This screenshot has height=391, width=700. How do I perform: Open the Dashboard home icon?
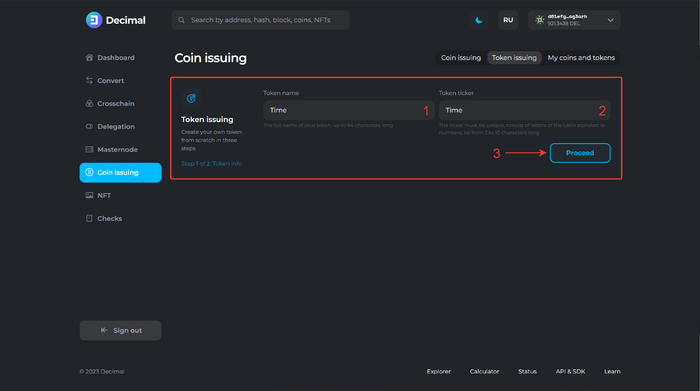[x=89, y=58]
